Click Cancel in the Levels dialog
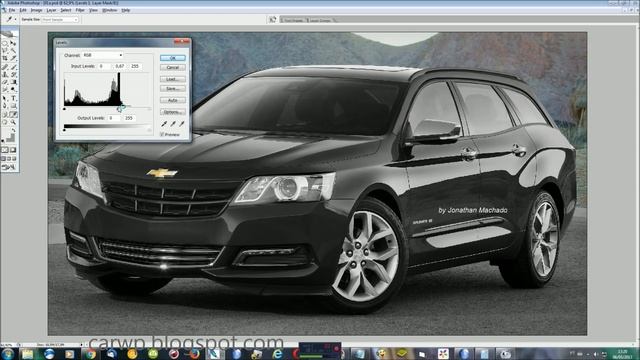This screenshot has width=640, height=360. tap(173, 67)
